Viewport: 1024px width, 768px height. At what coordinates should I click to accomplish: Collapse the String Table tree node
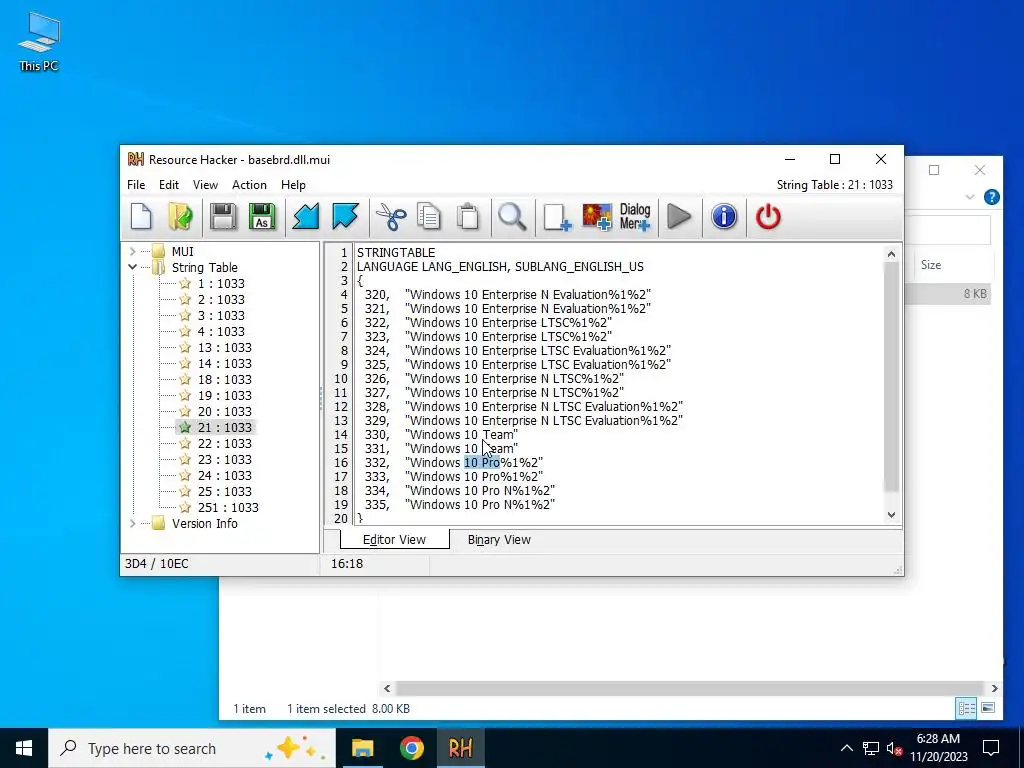coord(133,267)
